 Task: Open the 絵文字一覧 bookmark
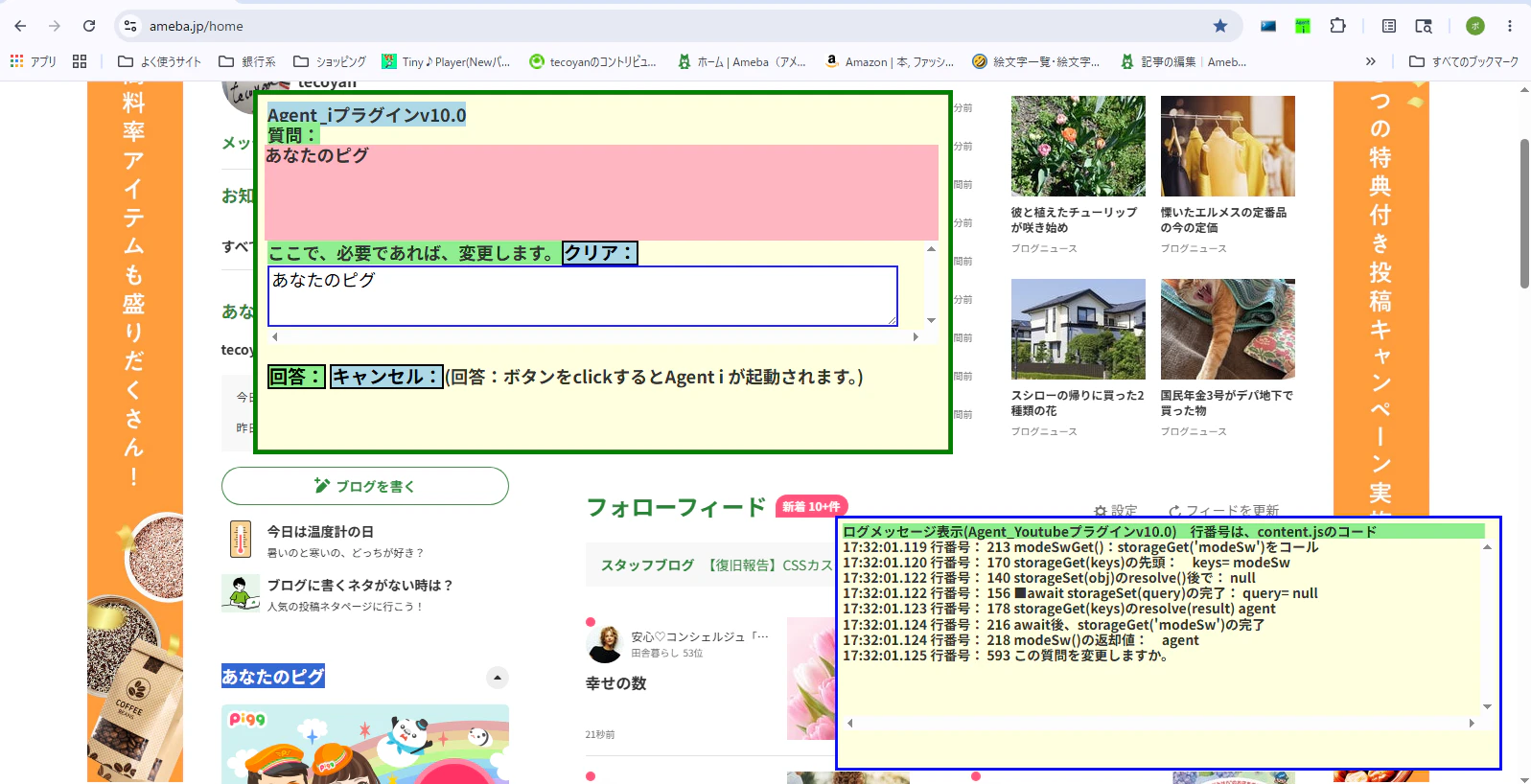coord(1036,61)
